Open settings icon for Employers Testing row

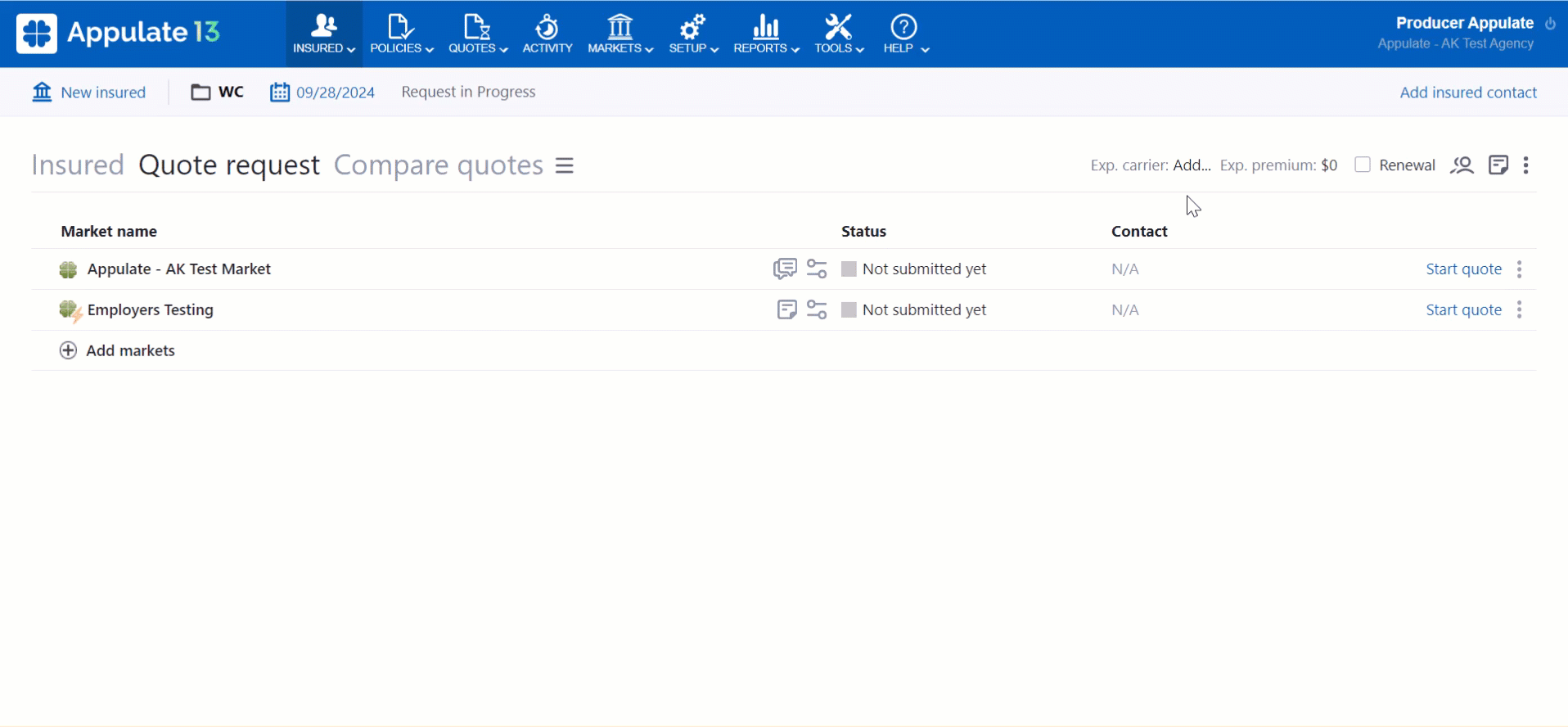[817, 309]
